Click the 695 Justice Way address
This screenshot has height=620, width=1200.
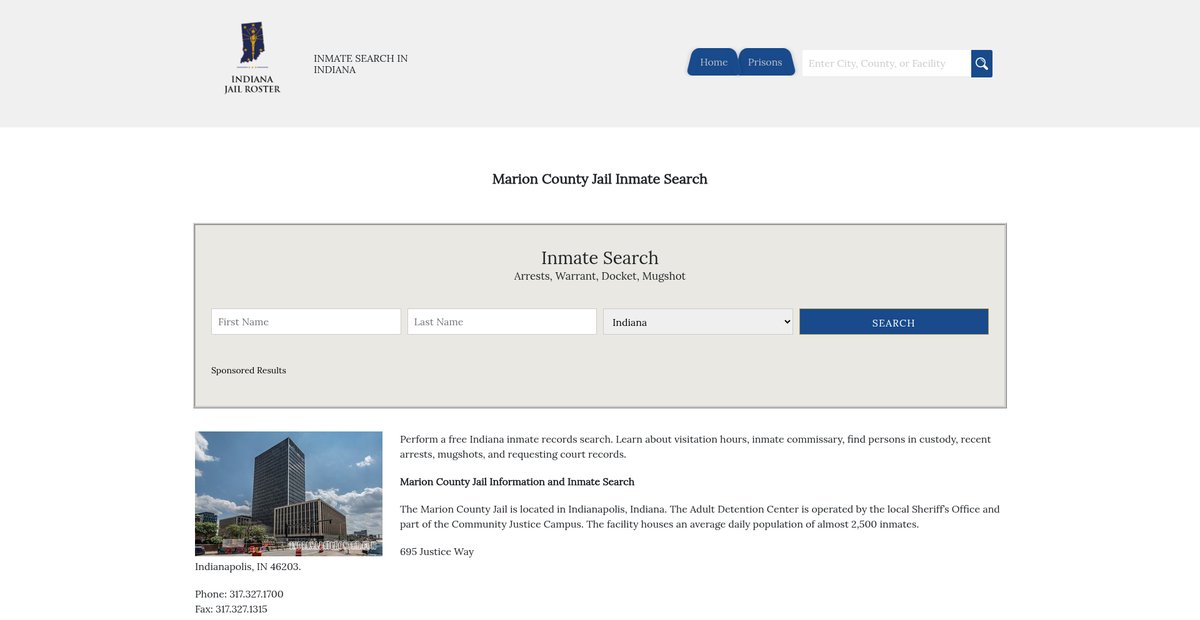tap(437, 552)
